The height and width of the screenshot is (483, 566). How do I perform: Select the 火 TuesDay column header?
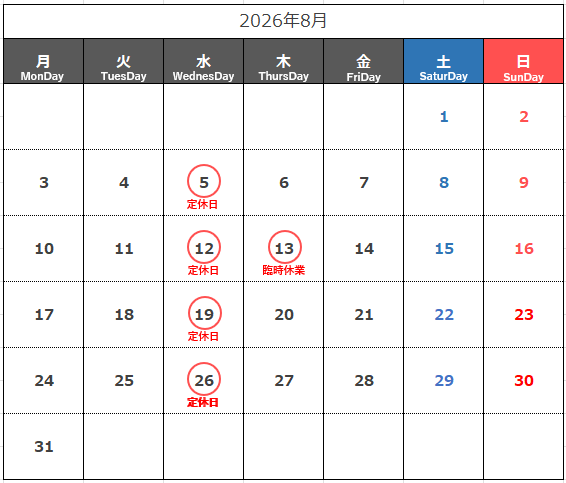123,61
